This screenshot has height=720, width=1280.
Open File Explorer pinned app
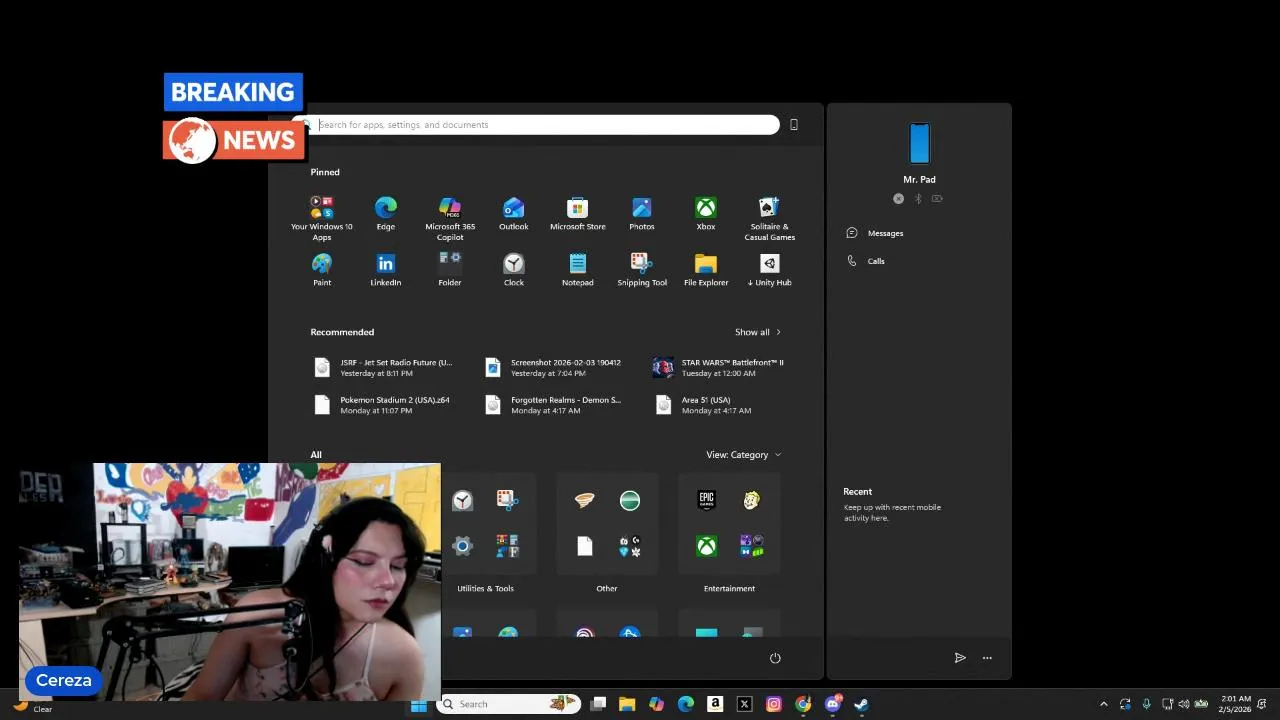point(706,270)
